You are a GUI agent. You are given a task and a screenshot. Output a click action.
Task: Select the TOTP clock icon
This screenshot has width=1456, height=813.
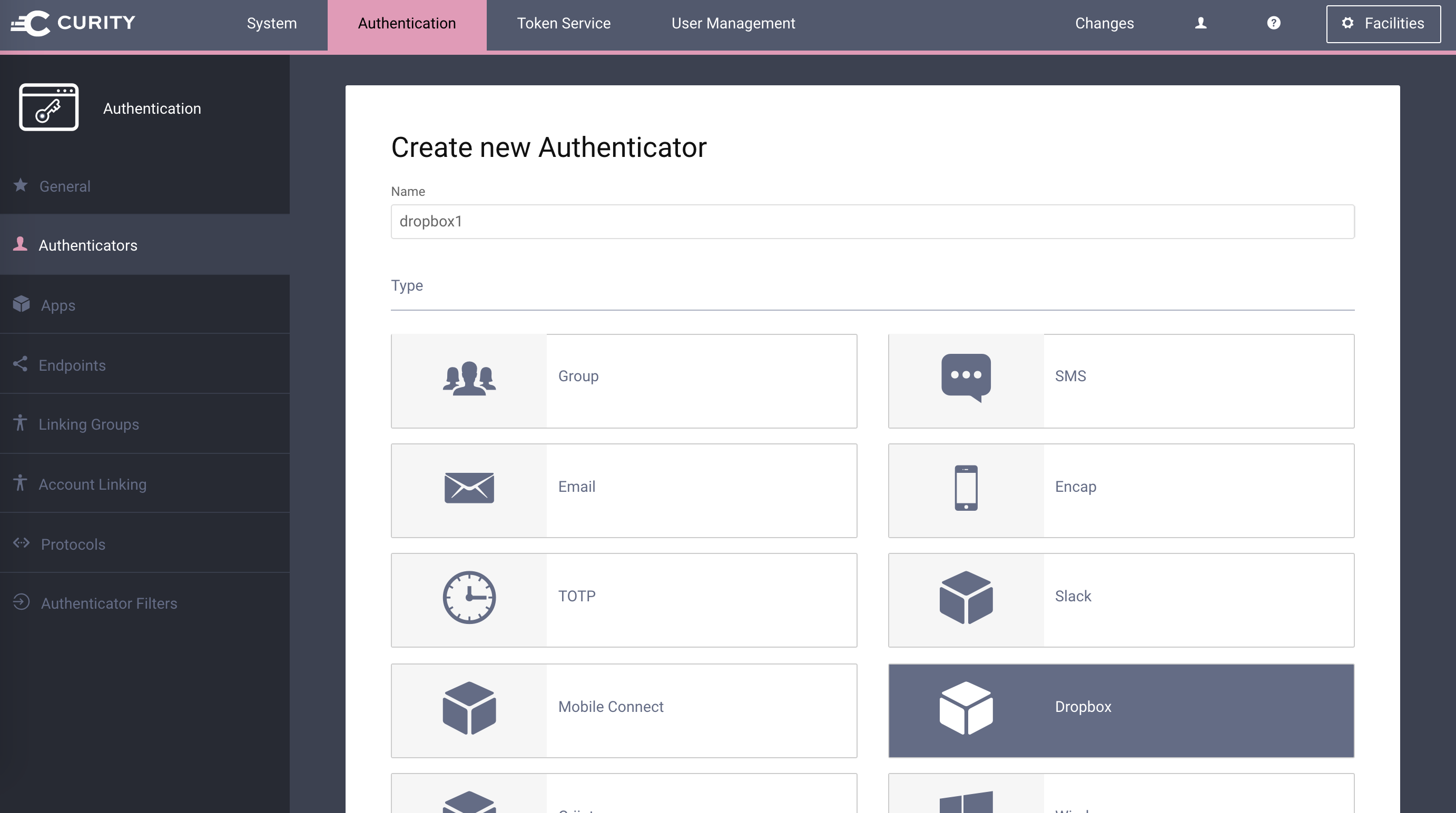(x=469, y=598)
